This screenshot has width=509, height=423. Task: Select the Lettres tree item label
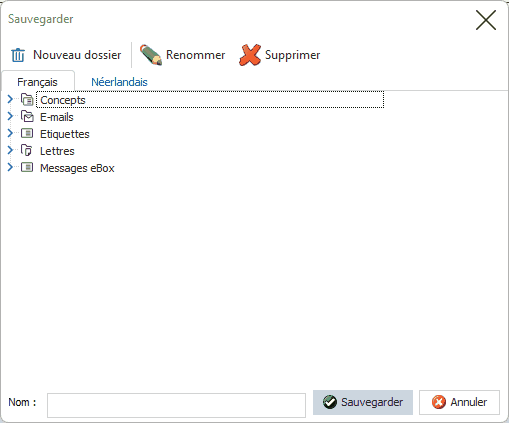57,151
